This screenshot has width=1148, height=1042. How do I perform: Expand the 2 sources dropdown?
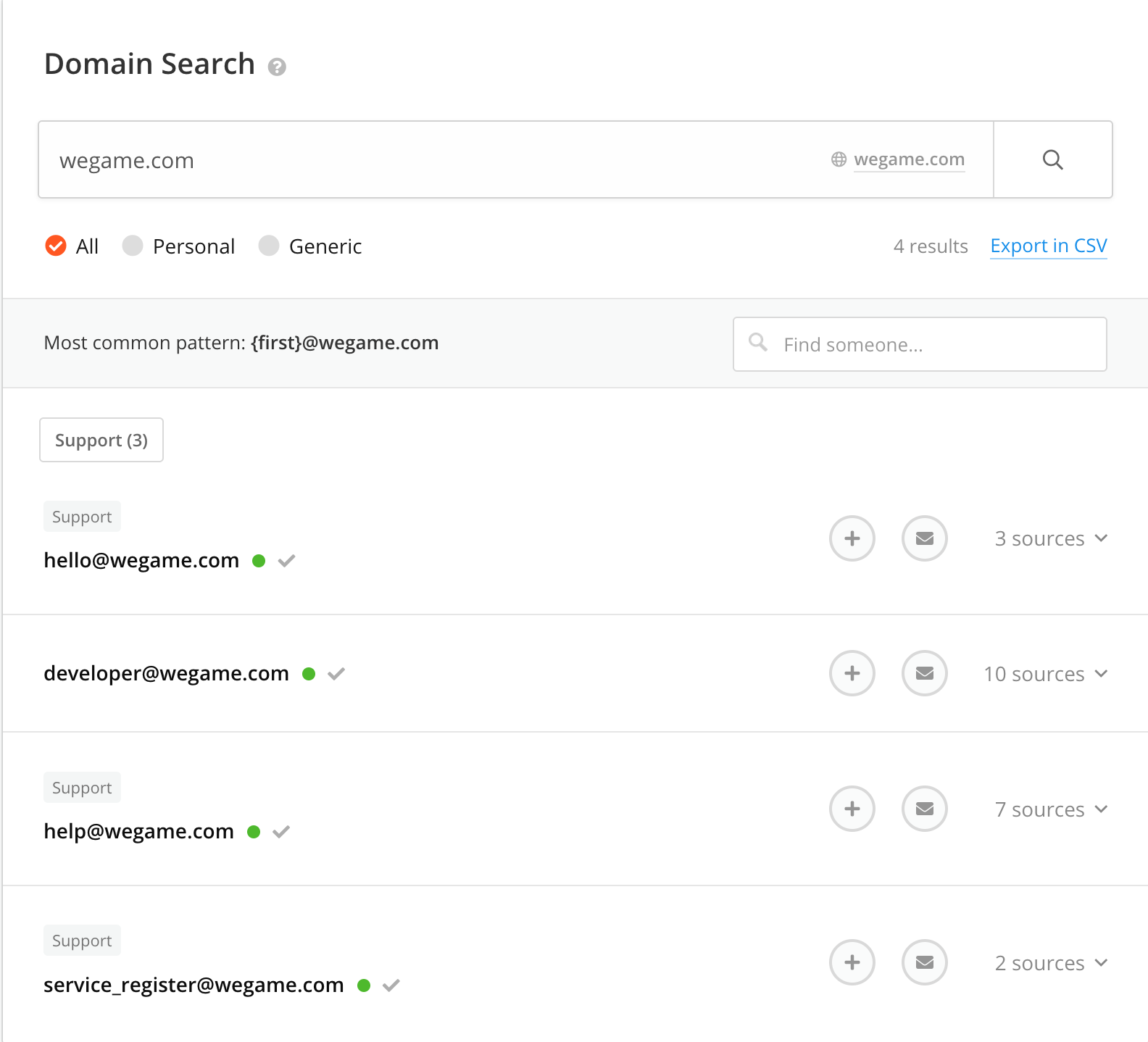click(x=1051, y=963)
